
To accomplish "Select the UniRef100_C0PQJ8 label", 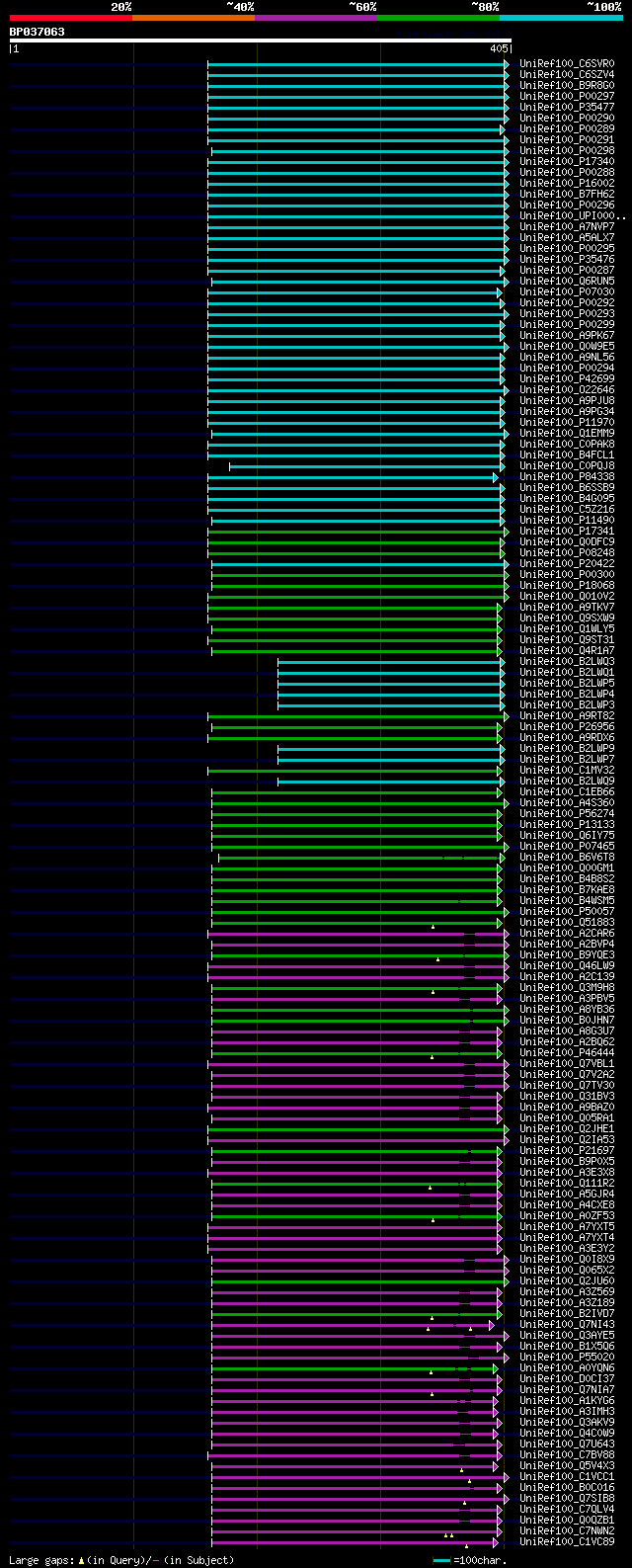I will [567, 465].
